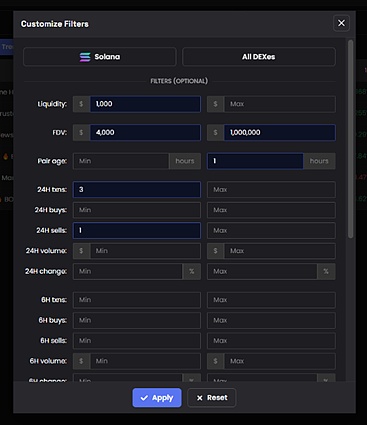Click the Liquidity label
Screen dimensions: 367x425
click(x=52, y=104)
